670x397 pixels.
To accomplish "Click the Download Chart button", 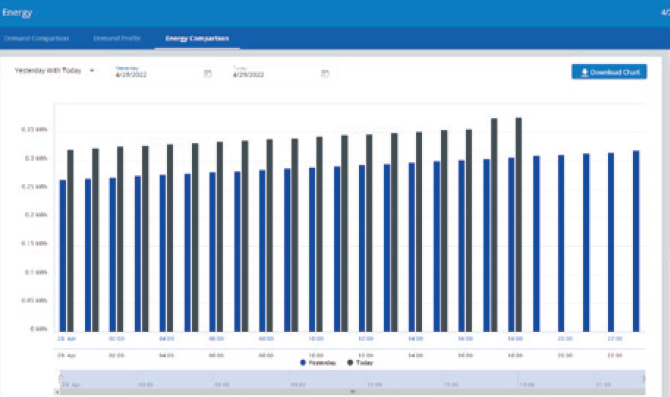I will (x=609, y=72).
